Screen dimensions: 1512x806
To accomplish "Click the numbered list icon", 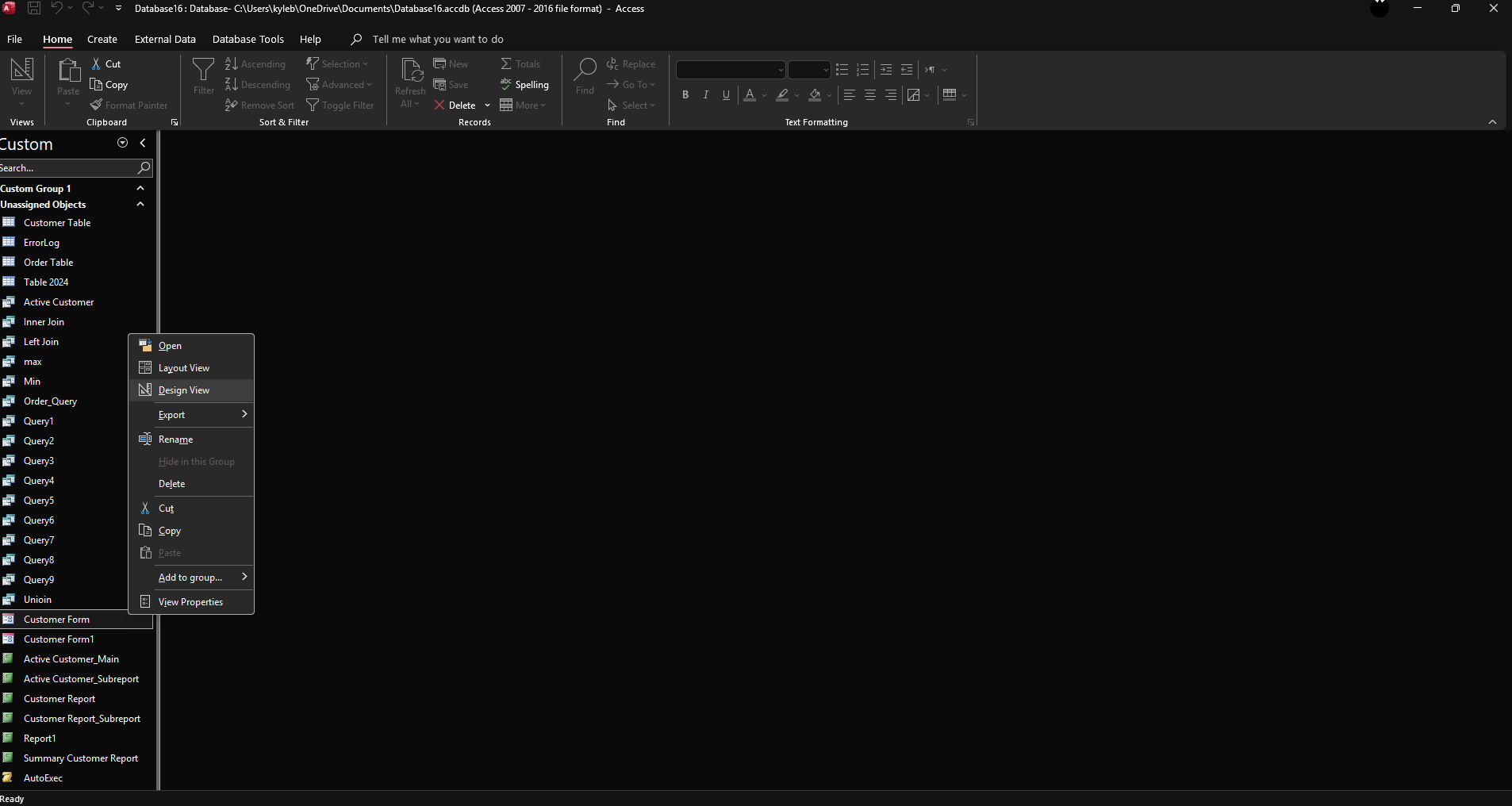I will click(x=863, y=70).
